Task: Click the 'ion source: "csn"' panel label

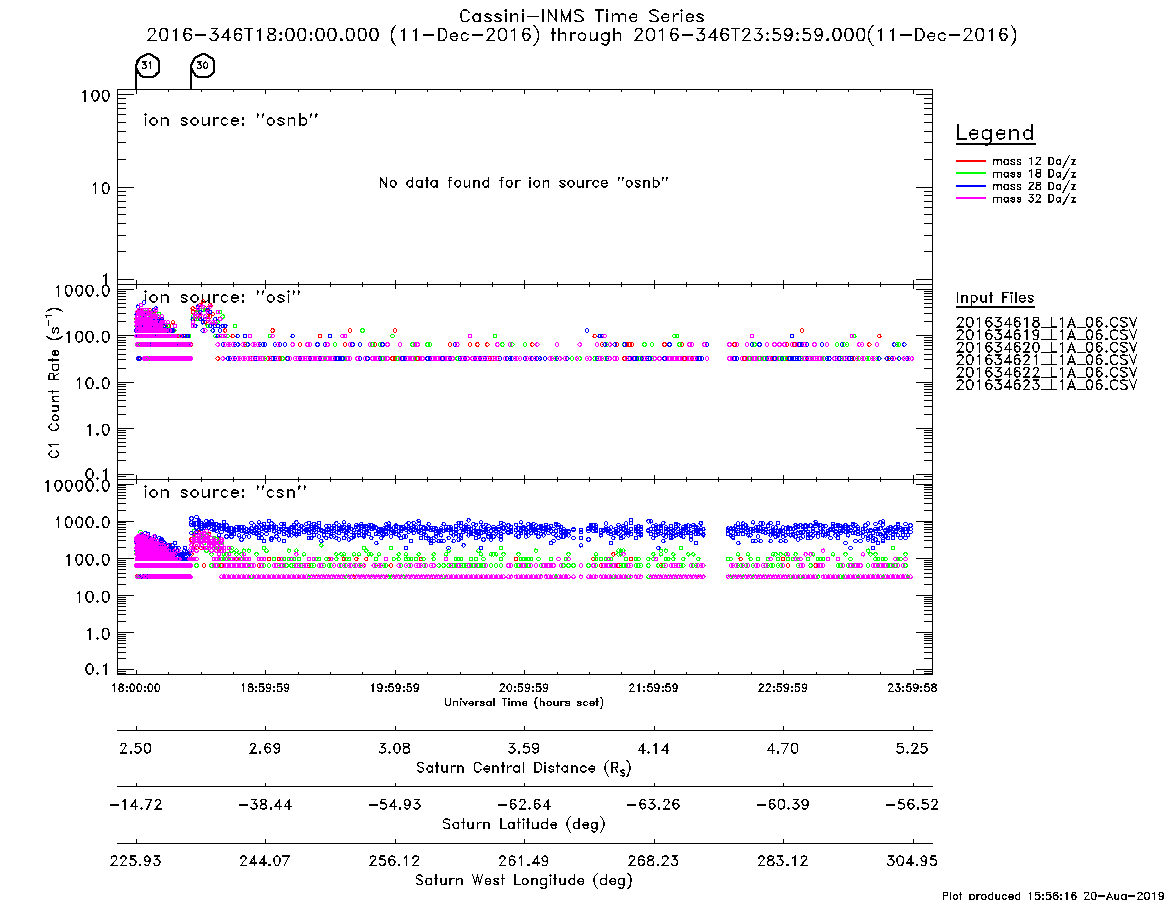Action: (x=225, y=492)
